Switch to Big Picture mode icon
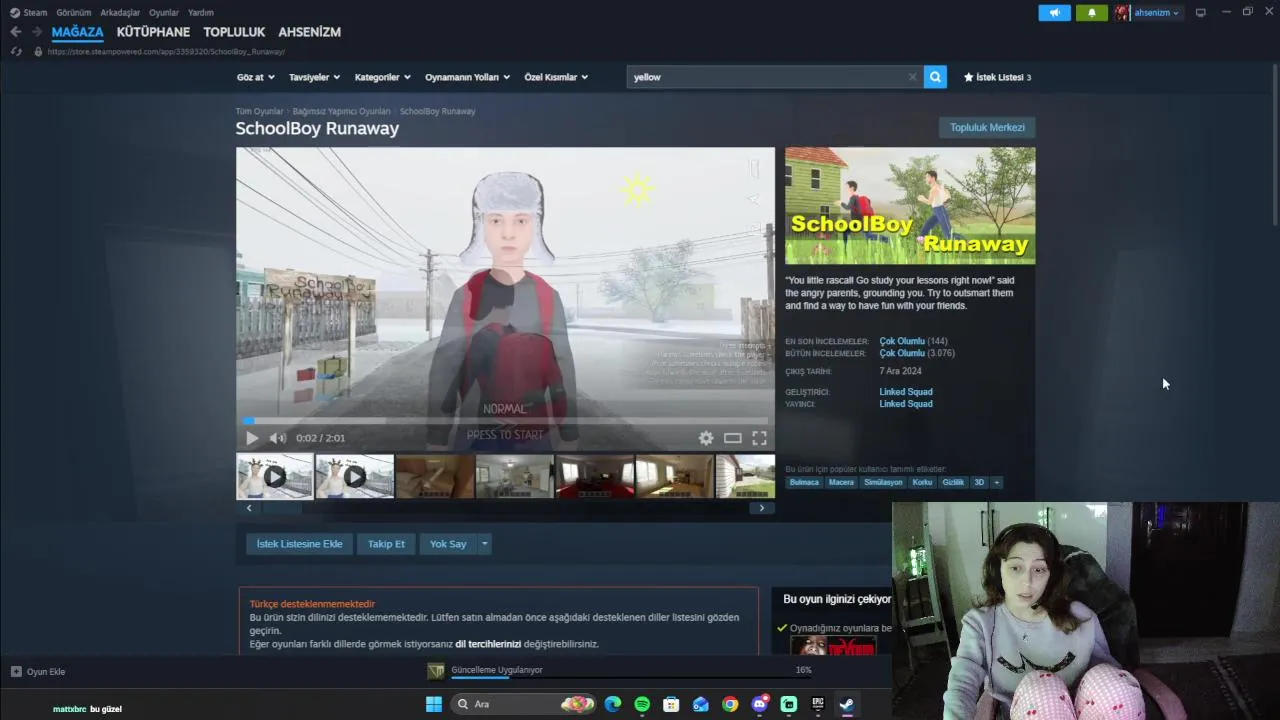The width and height of the screenshot is (1280, 720). pos(1200,12)
